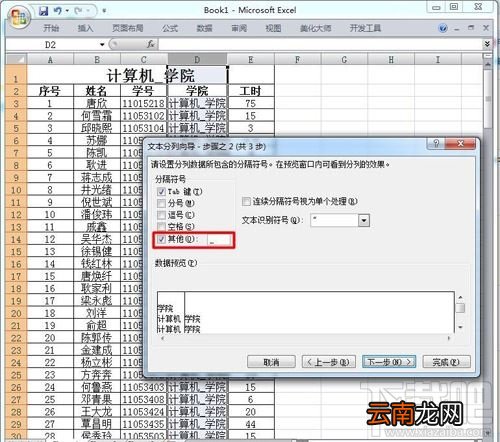Toggle the Tab 键 delimiter checkbox

pyautogui.click(x=161, y=192)
